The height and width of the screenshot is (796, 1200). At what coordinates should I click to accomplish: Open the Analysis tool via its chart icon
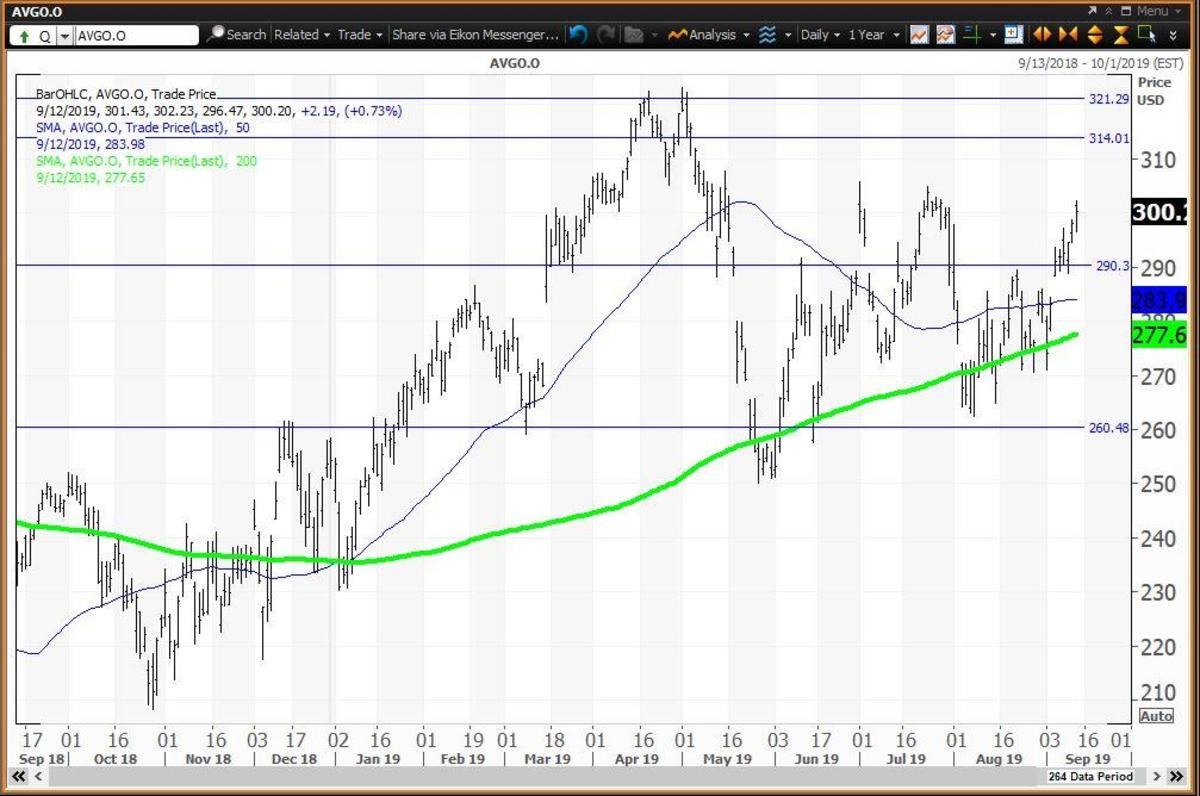(675, 34)
